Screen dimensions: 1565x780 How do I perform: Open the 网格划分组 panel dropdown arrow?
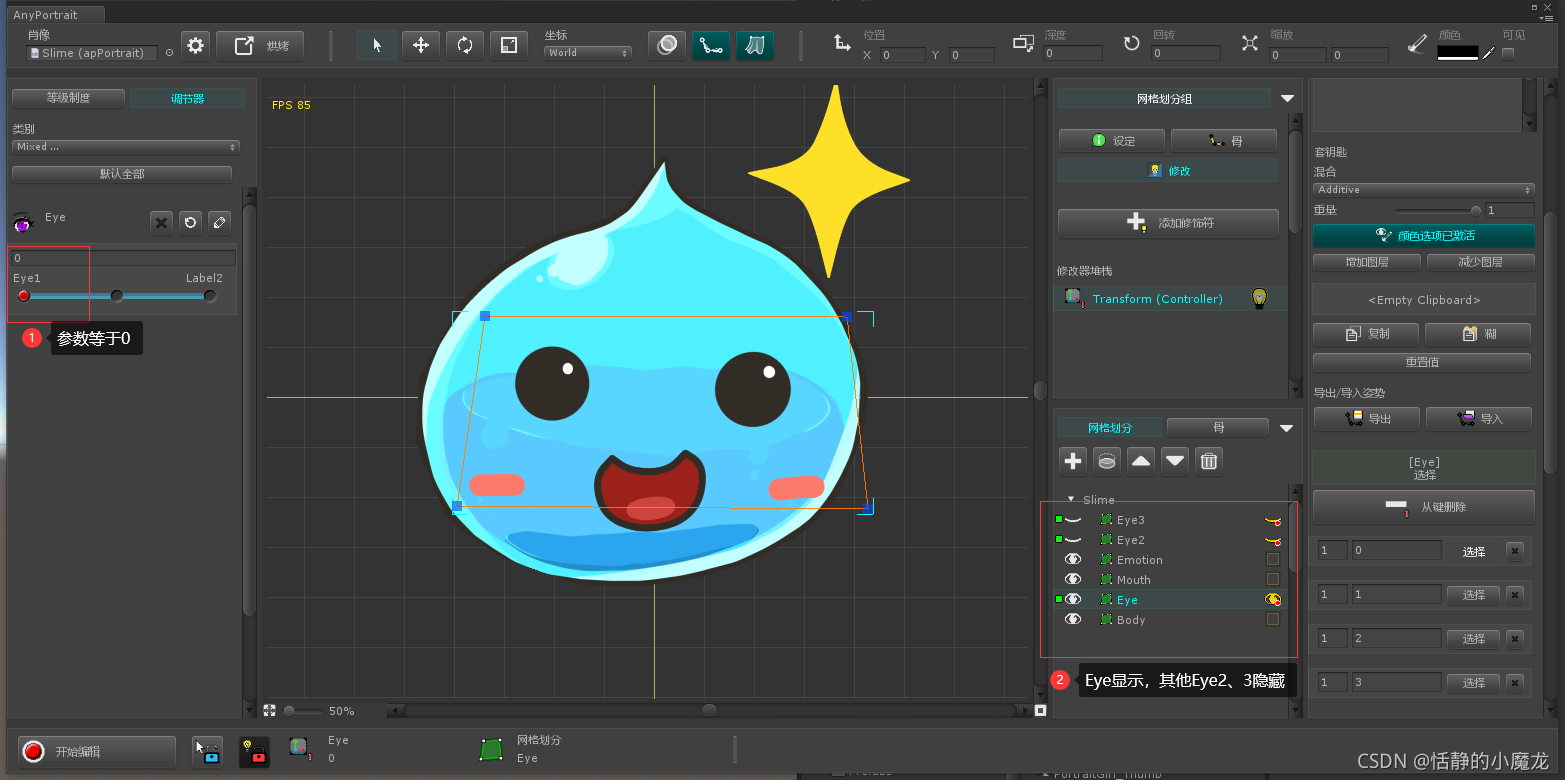pyautogui.click(x=1287, y=99)
